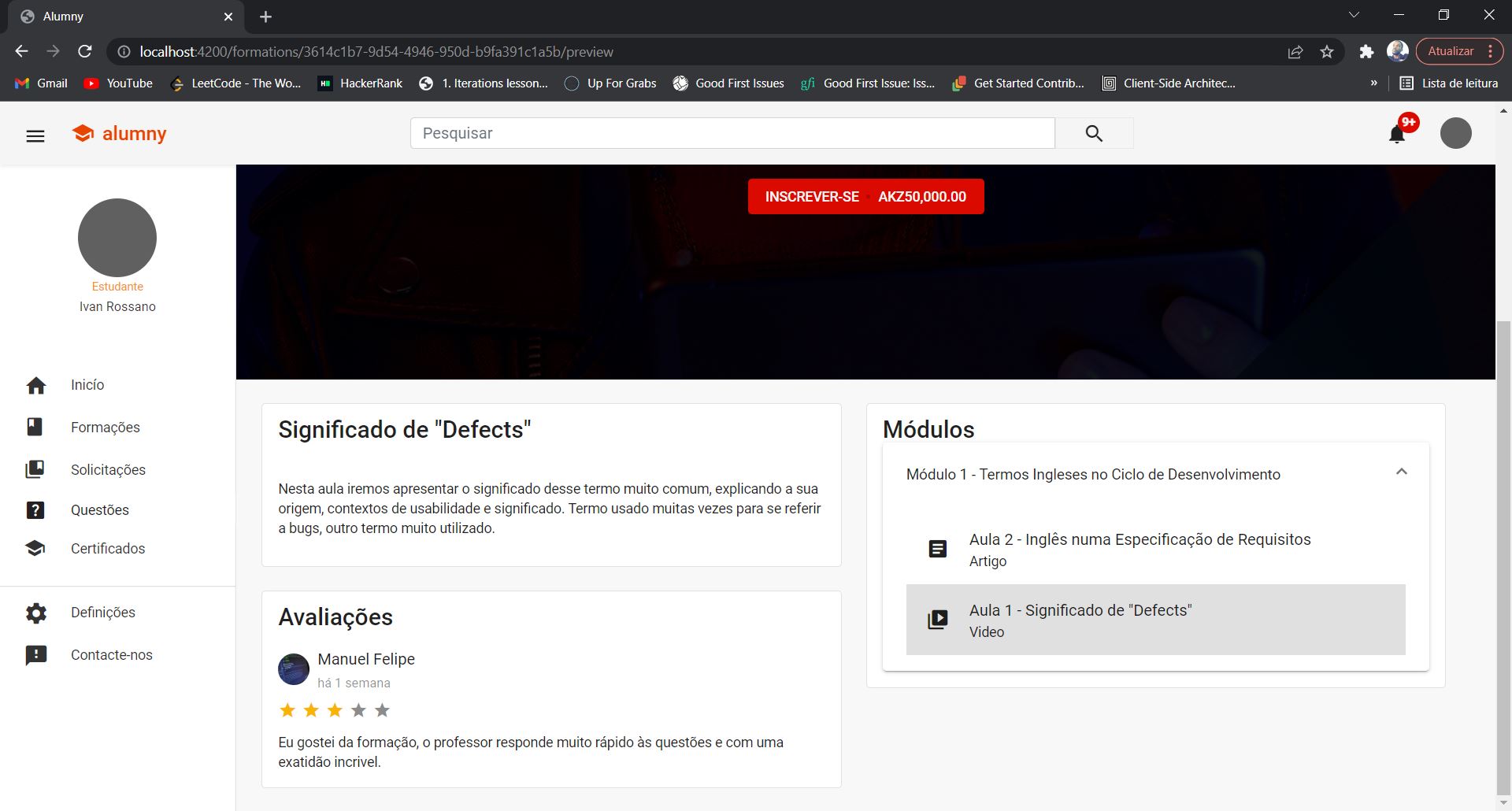Expand the hidden bookmarks overflow chevron
The height and width of the screenshot is (811, 1512).
point(1373,83)
